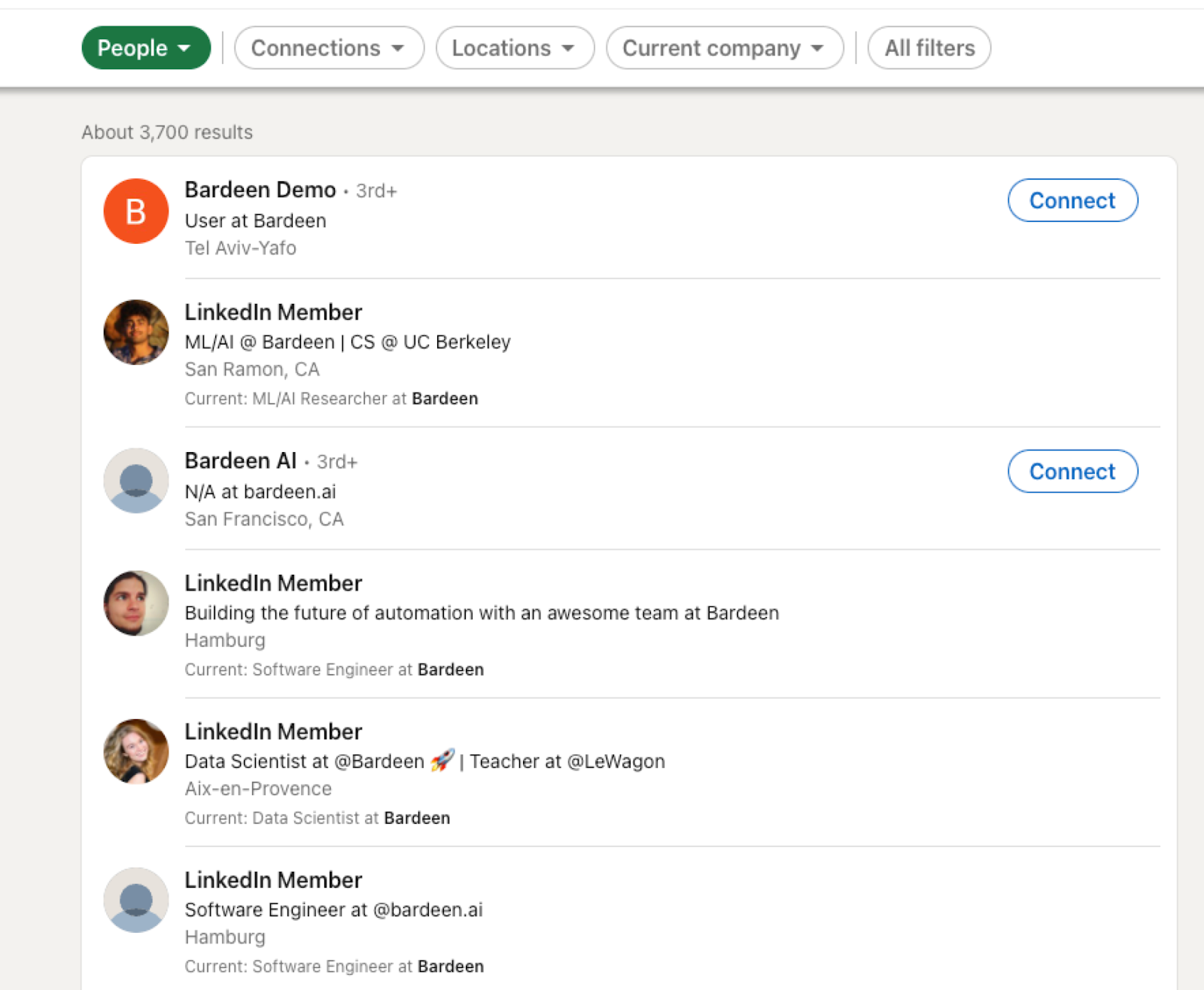Click '3rd+' badge beside Bardeen AI
1204x990 pixels.
[x=337, y=462]
